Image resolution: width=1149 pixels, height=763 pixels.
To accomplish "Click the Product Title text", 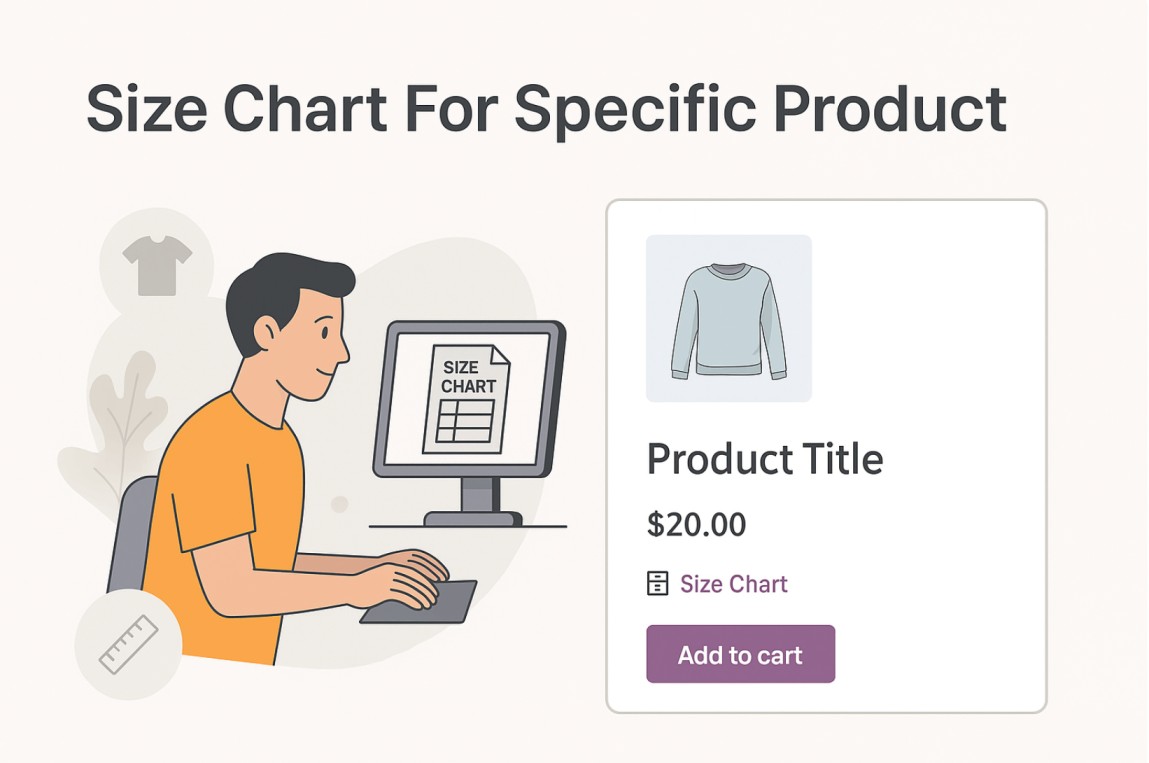I will click(x=765, y=460).
